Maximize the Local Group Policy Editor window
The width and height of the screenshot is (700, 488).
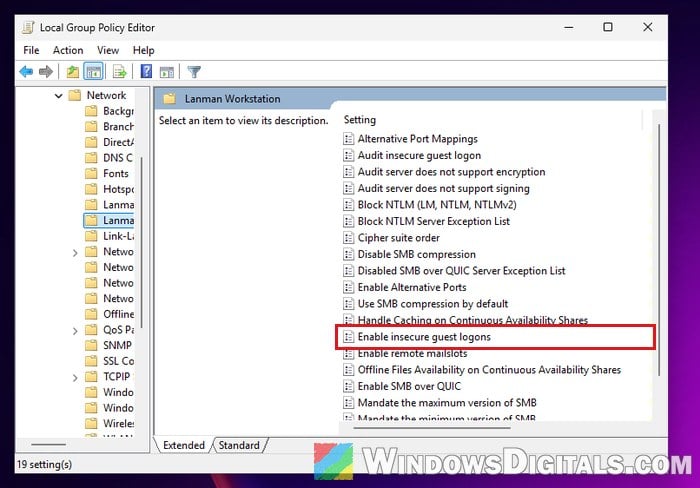click(x=608, y=27)
